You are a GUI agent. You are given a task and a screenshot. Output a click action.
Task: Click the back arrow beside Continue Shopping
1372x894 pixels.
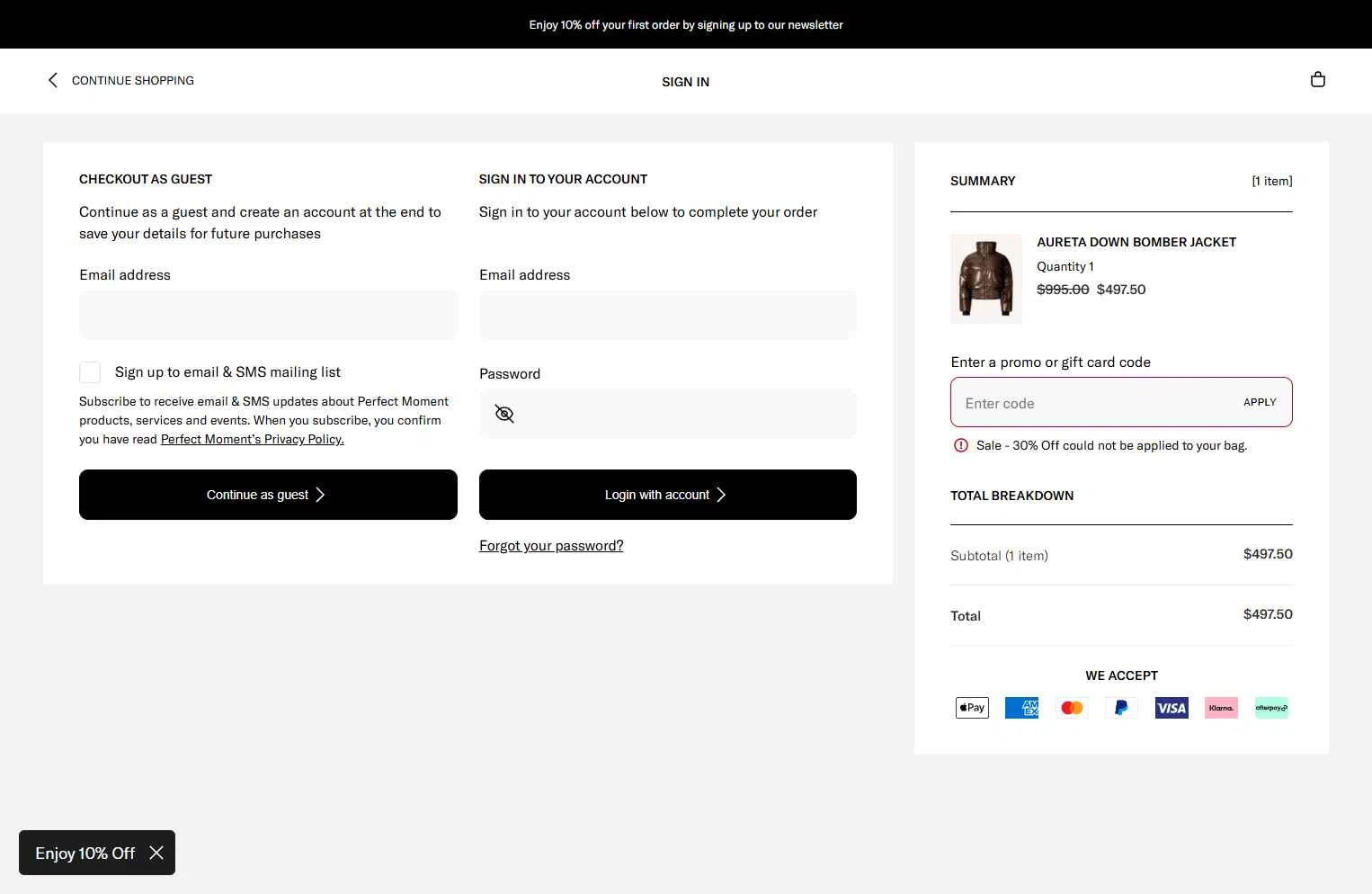tap(52, 80)
